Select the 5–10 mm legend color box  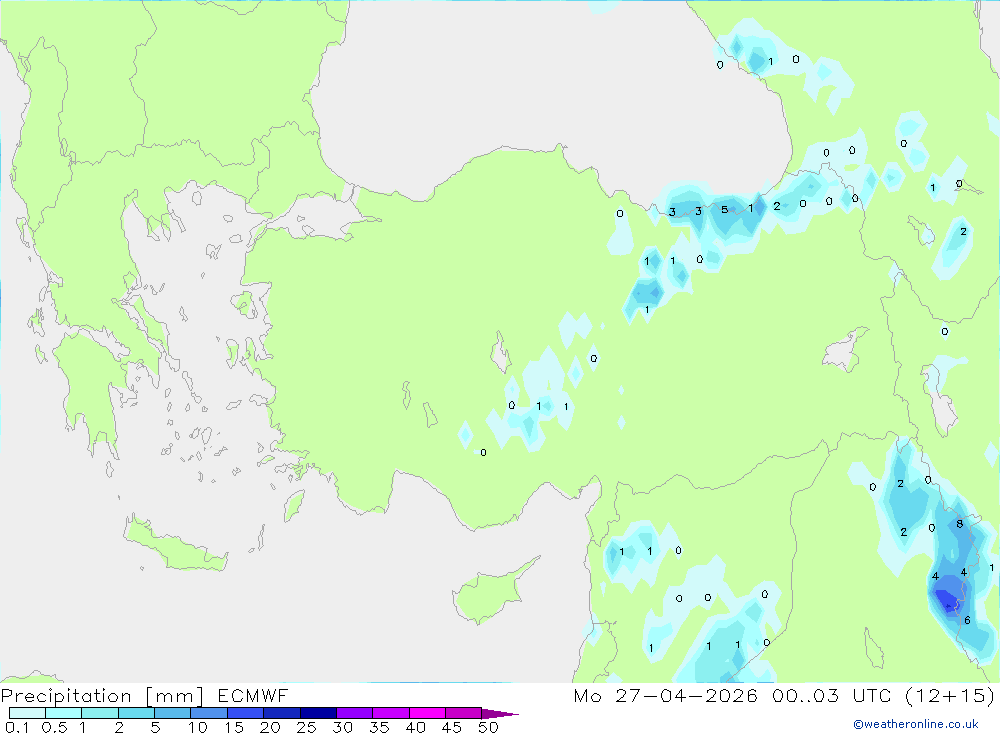172,713
